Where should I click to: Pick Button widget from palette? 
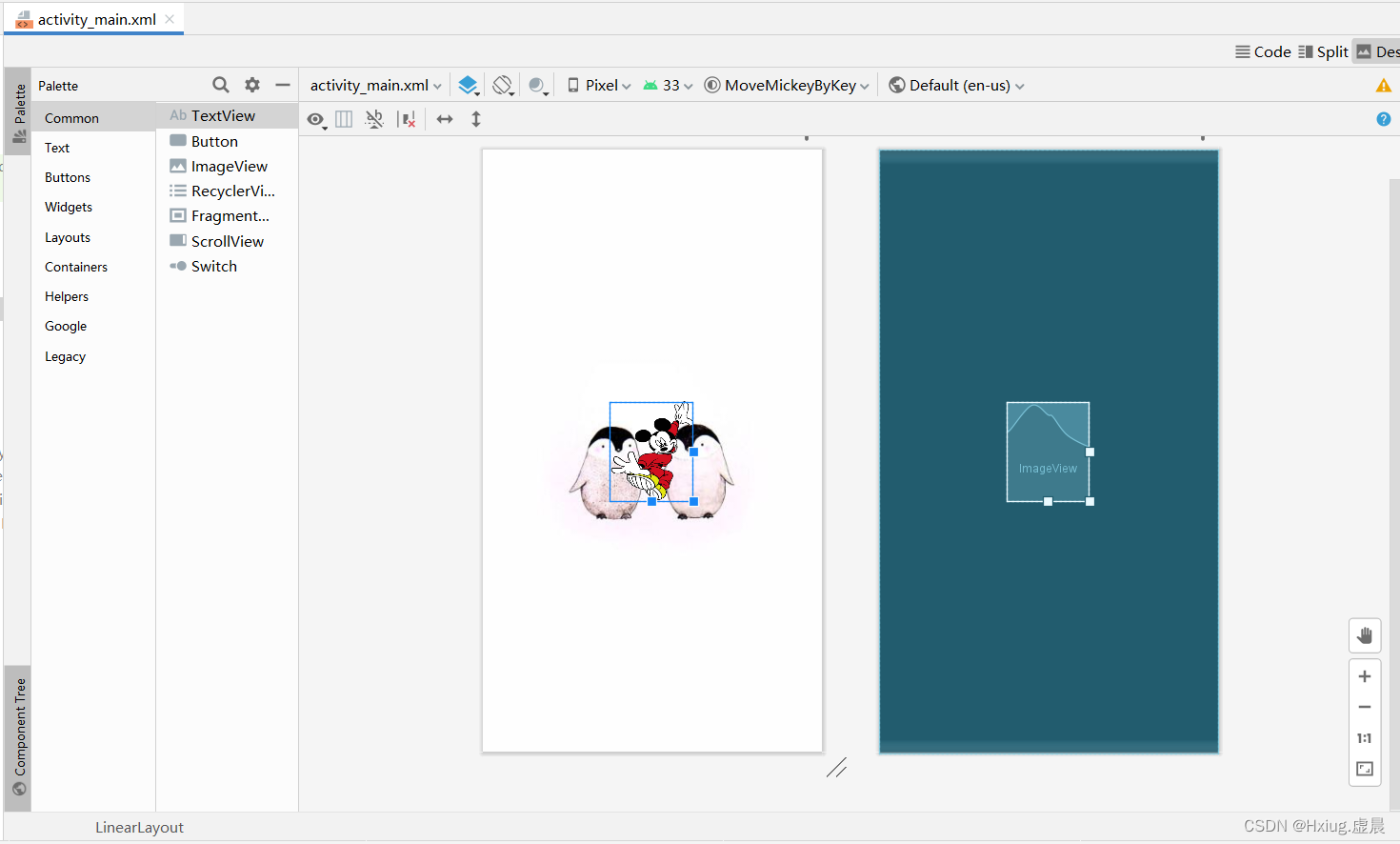pos(227,141)
